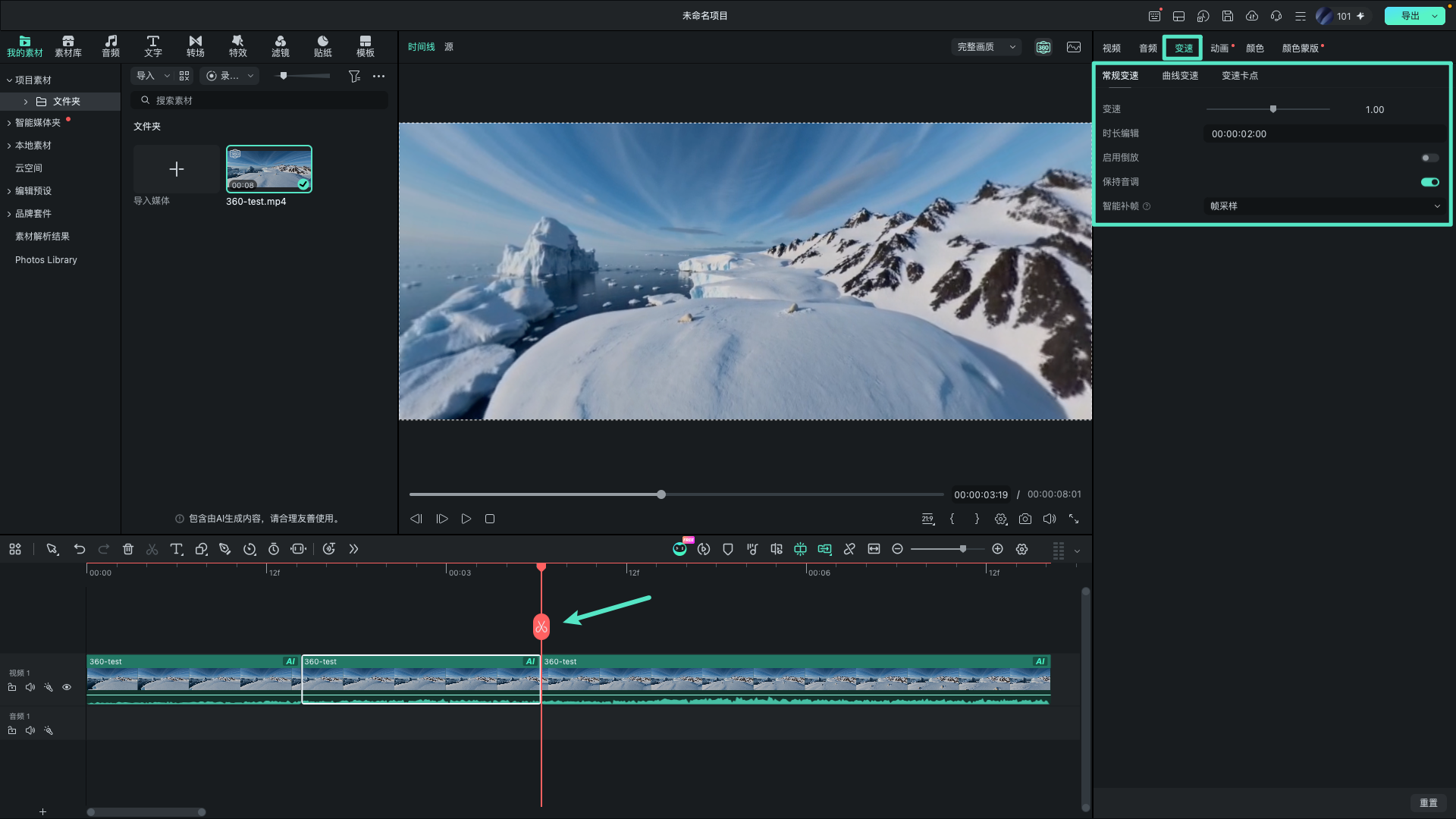
Task: Mute the 音频 1 track
Action: click(x=30, y=730)
